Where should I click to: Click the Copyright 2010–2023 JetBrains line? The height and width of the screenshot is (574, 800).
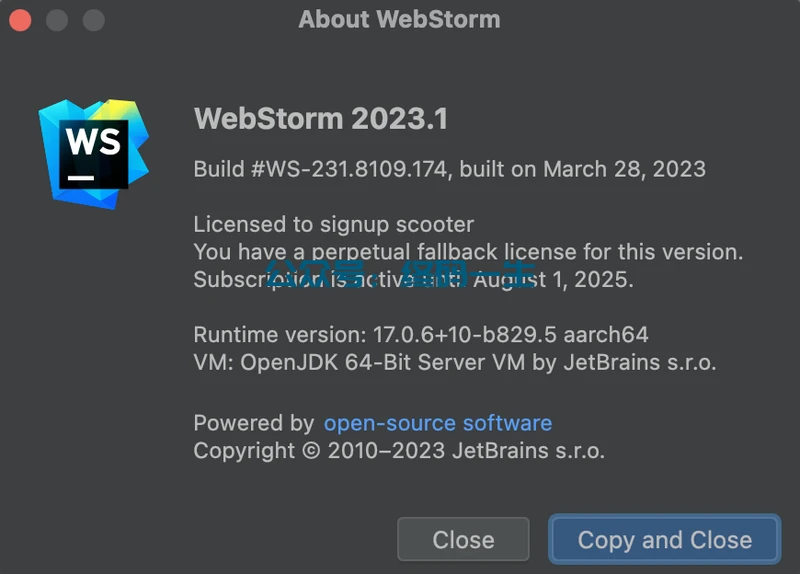398,450
